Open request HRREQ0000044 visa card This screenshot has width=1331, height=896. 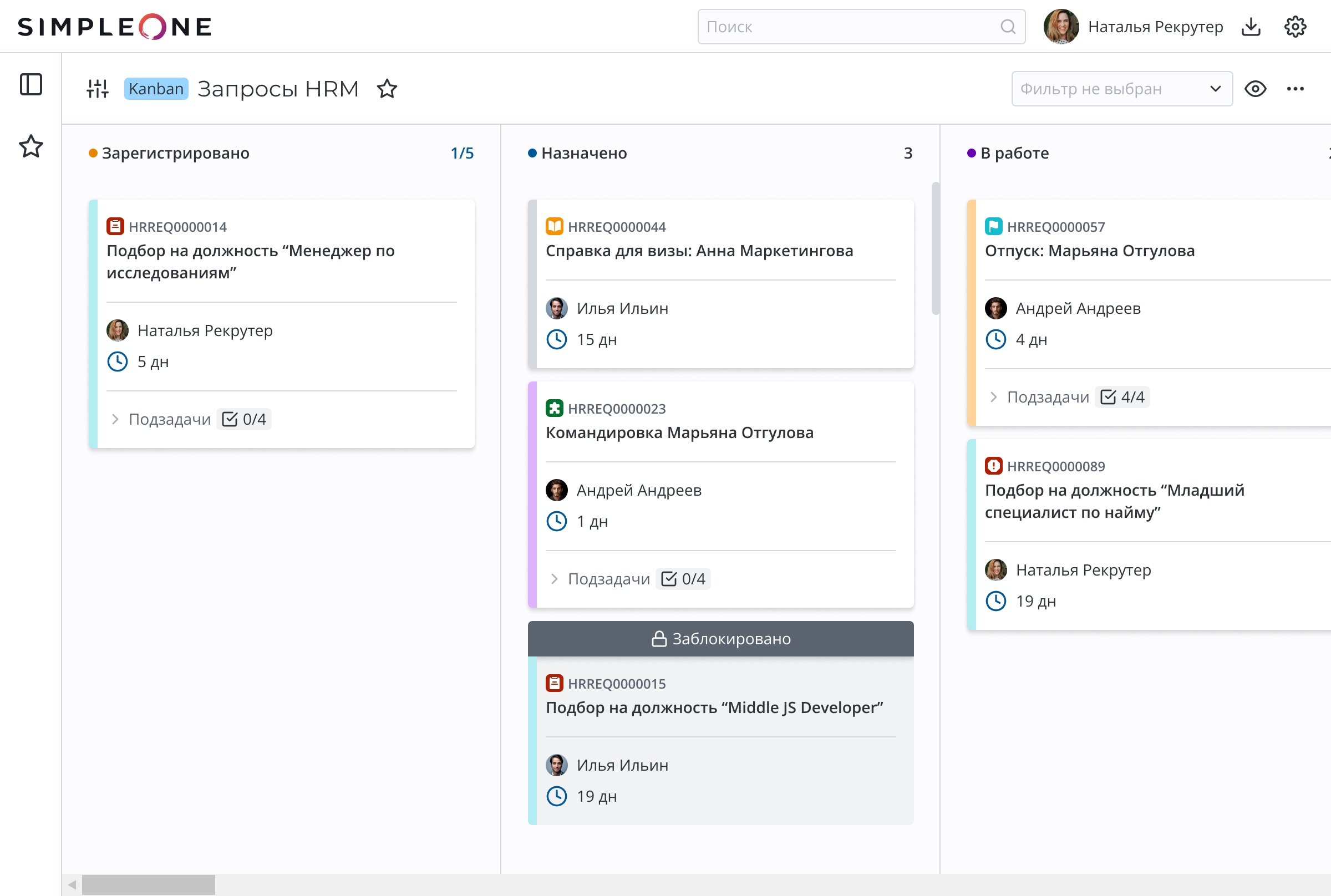click(699, 251)
